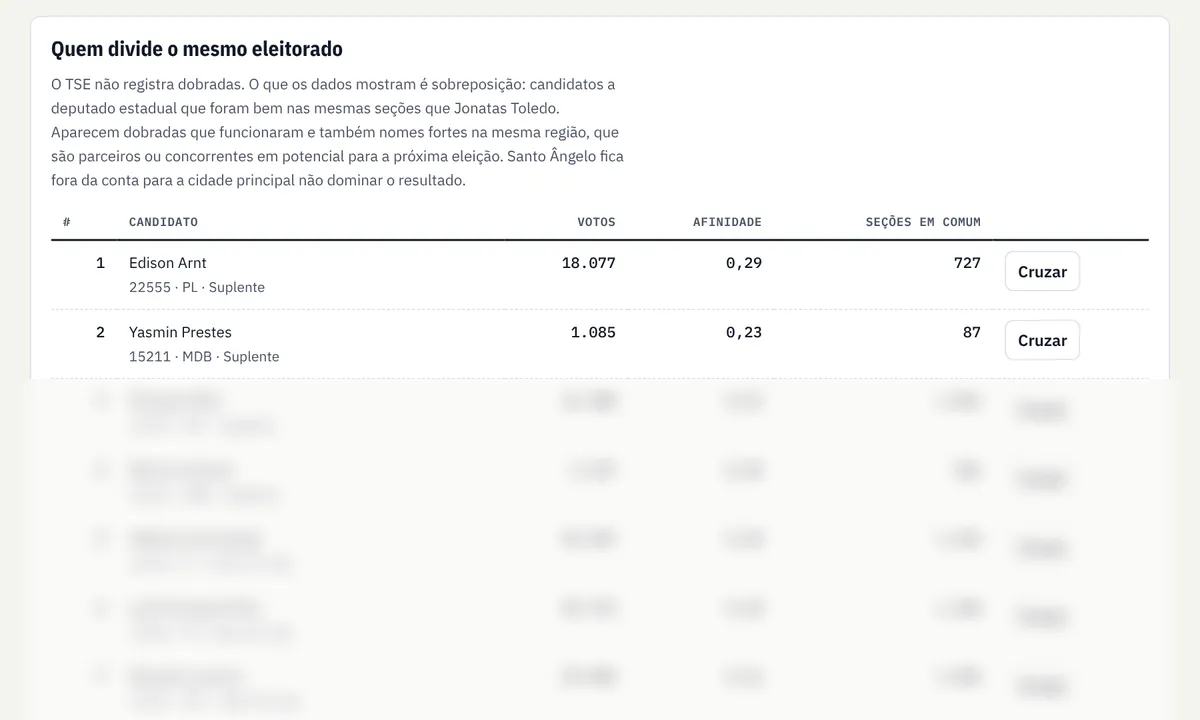Click heading Quem divide o mesmo eleitorado
Image resolution: width=1200 pixels, height=720 pixels.
(197, 48)
